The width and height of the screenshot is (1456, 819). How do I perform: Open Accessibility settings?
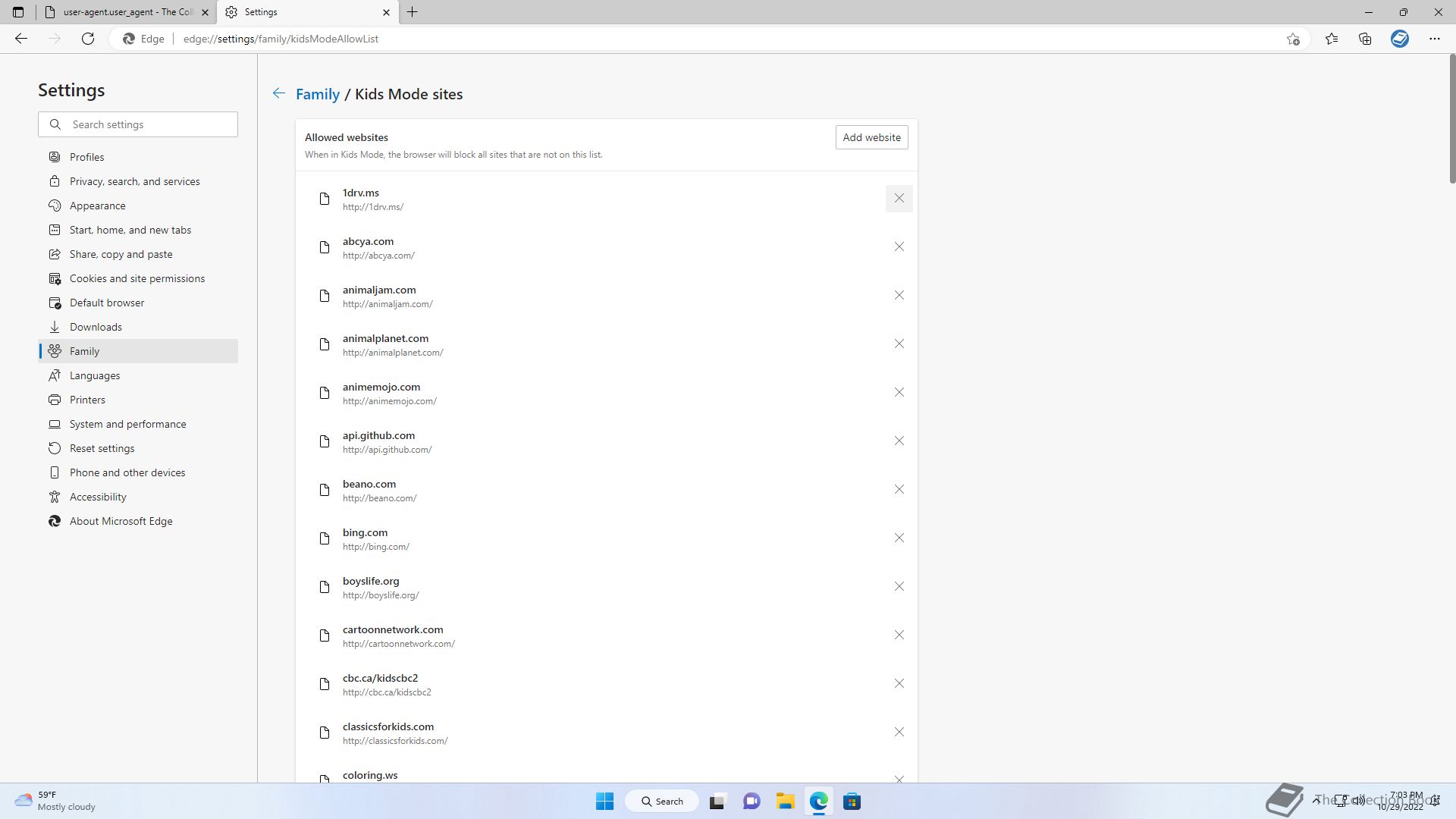click(x=138, y=497)
